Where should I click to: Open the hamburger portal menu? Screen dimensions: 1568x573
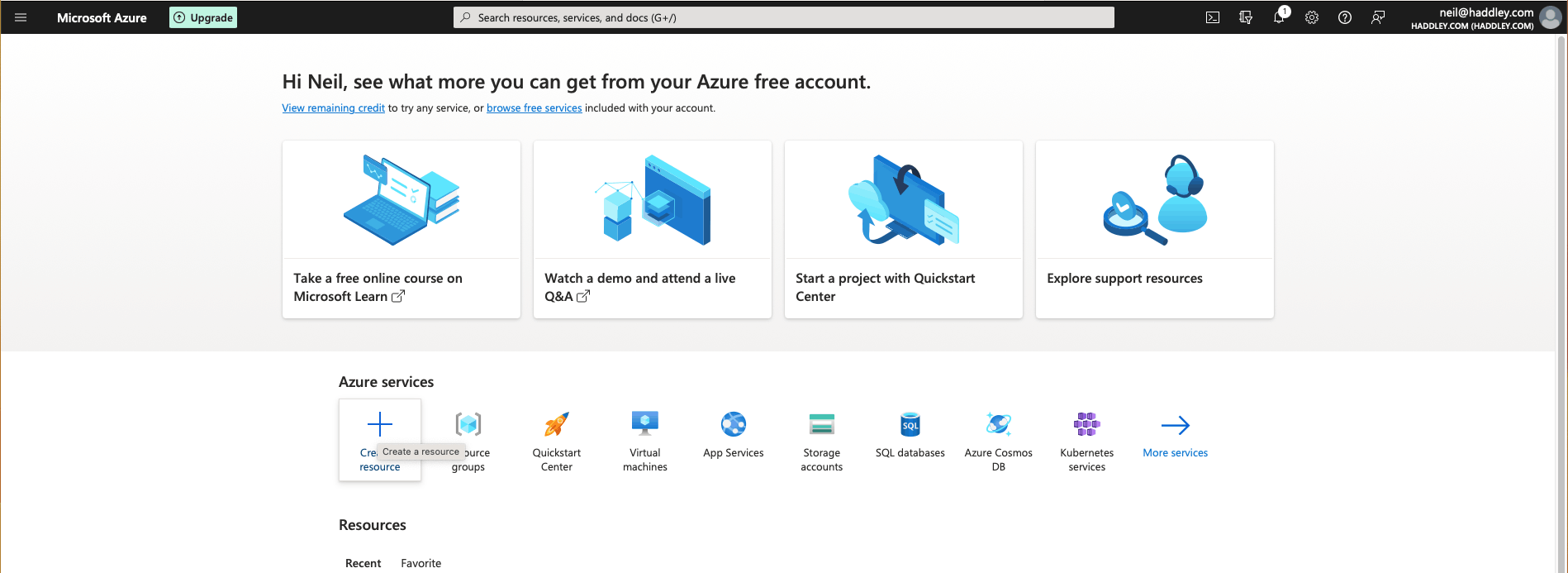click(x=21, y=17)
